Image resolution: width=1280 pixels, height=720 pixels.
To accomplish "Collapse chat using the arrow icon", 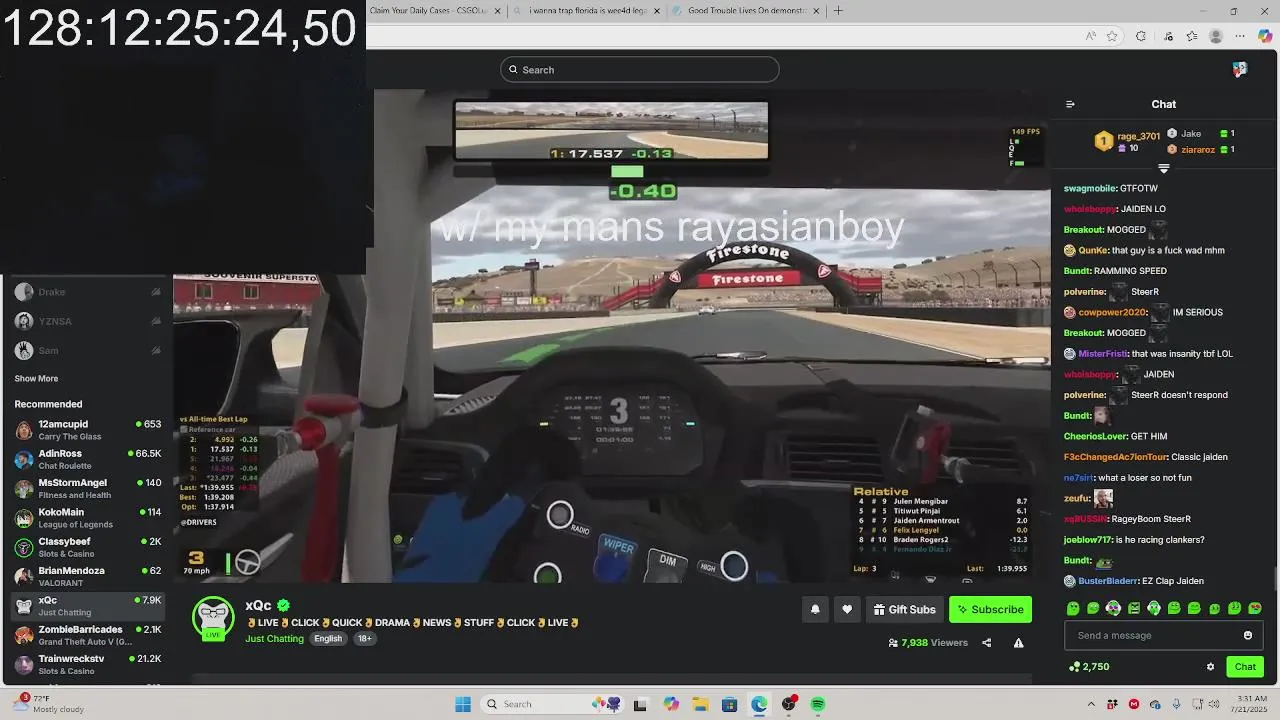I will coord(1070,104).
